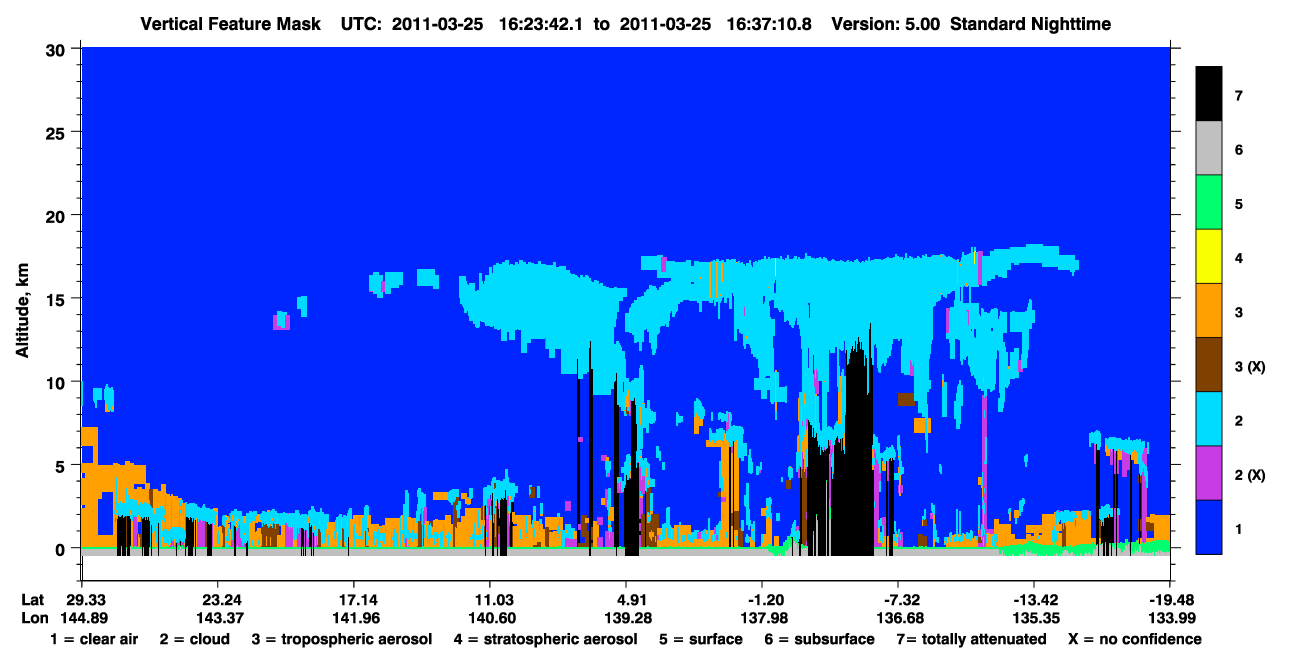Click the 'Lat' row label
This screenshot has width=1300, height=667.
coord(32,600)
